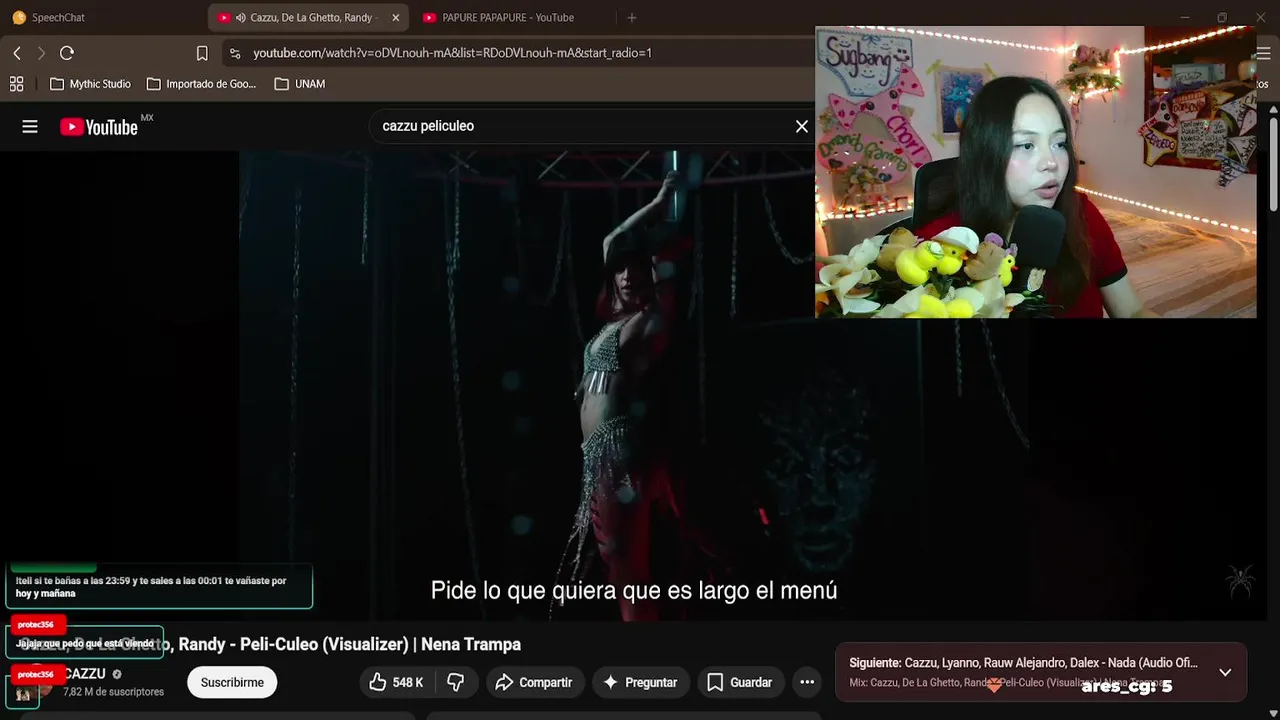
Task: Click the subtitle Pide lo que quiera
Action: pyautogui.click(x=634, y=590)
